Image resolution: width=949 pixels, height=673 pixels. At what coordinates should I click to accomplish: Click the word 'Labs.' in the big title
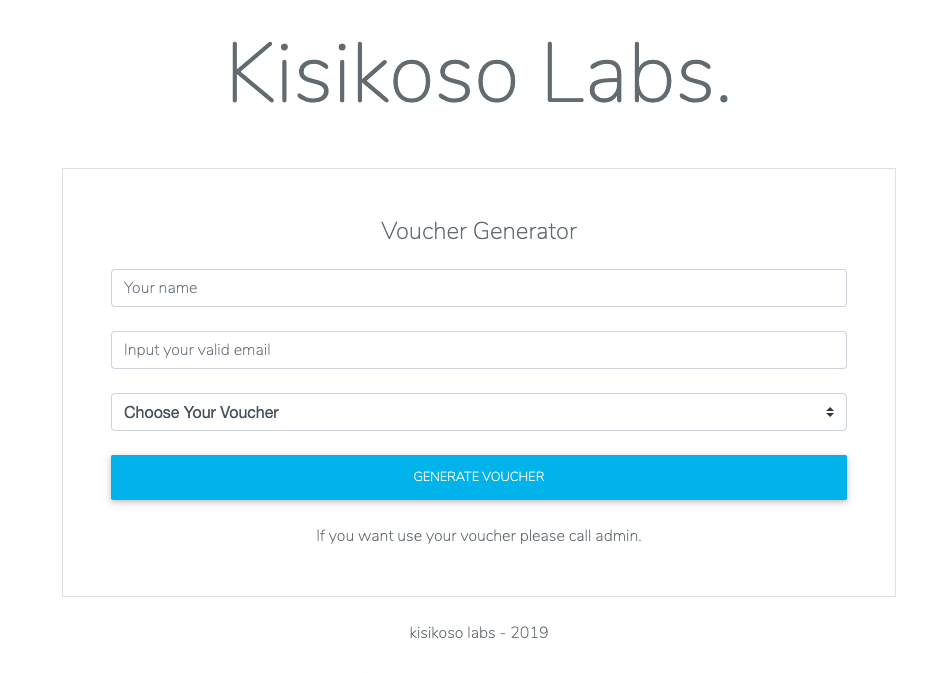(637, 74)
